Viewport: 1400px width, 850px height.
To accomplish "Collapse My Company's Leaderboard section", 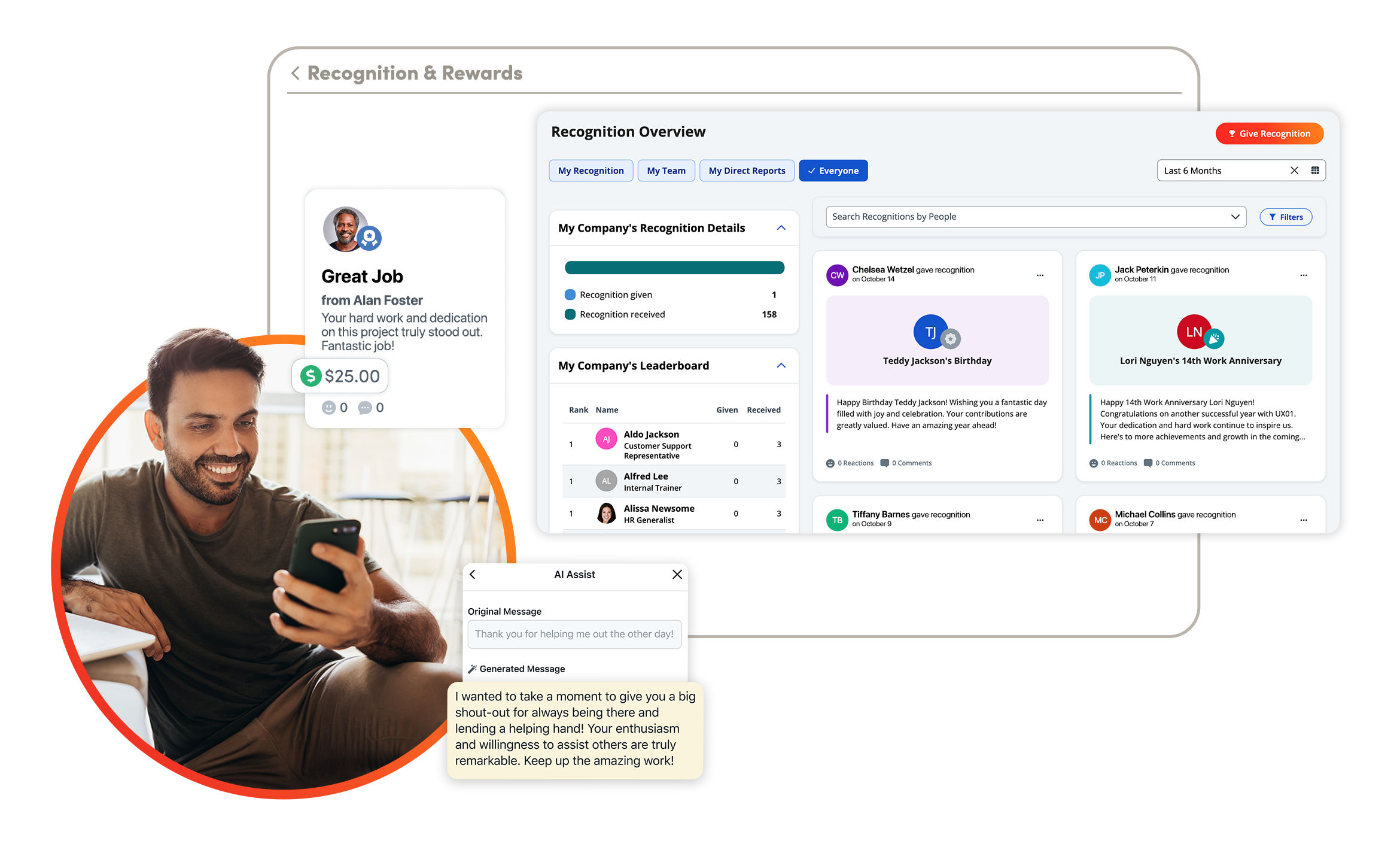I will tap(781, 366).
